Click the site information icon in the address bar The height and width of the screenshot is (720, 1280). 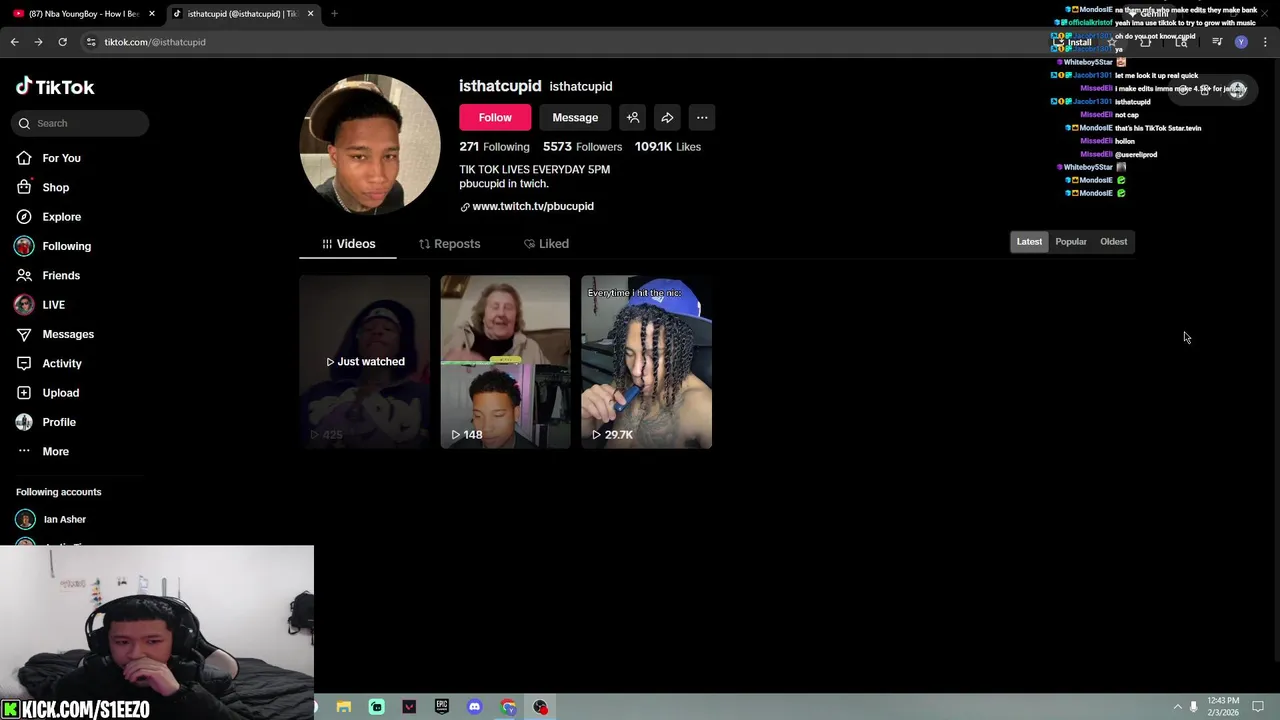(91, 42)
